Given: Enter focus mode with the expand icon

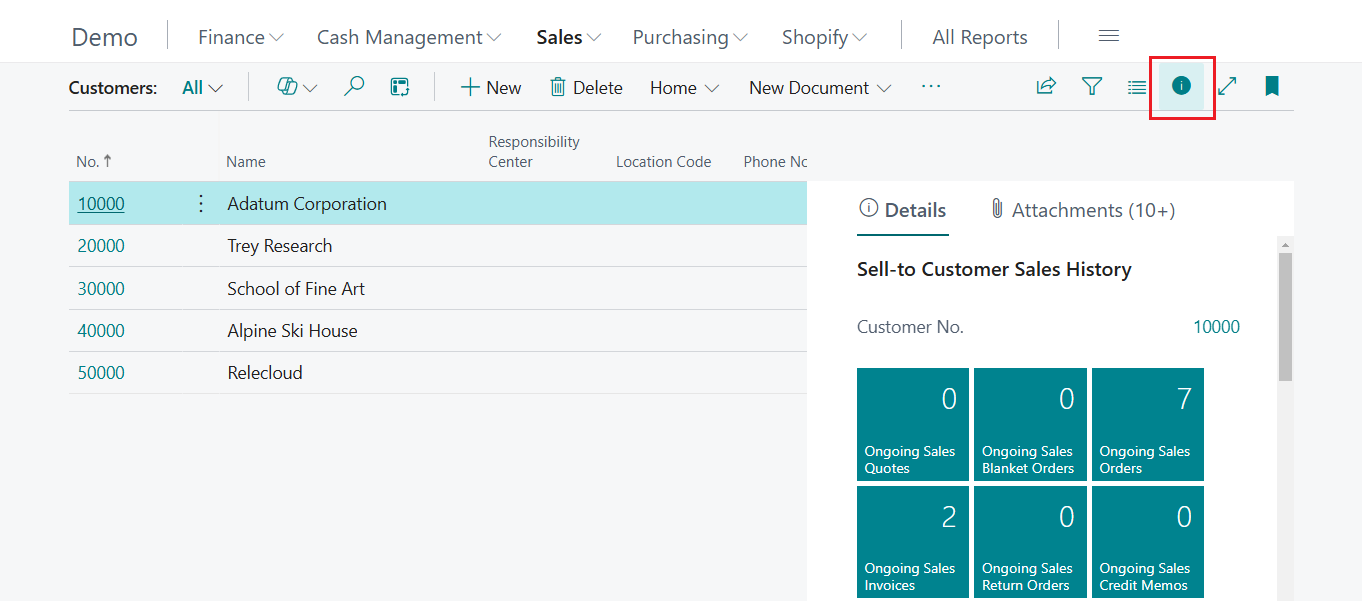Looking at the screenshot, I should [1226, 87].
